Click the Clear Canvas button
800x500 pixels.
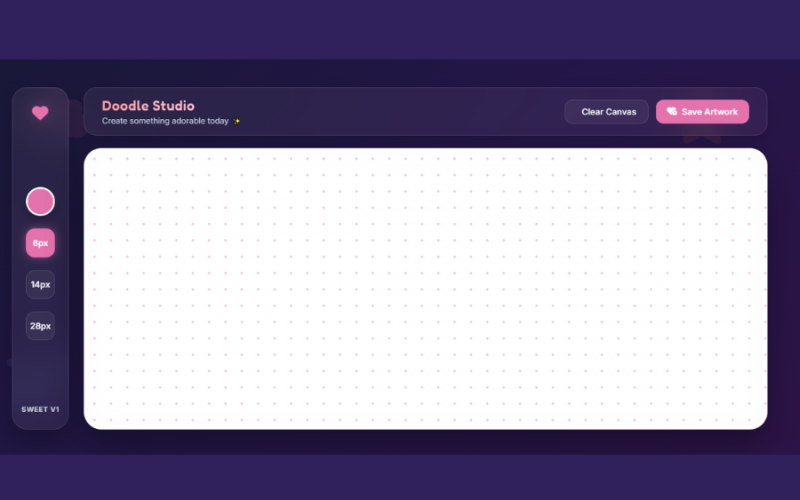[606, 112]
